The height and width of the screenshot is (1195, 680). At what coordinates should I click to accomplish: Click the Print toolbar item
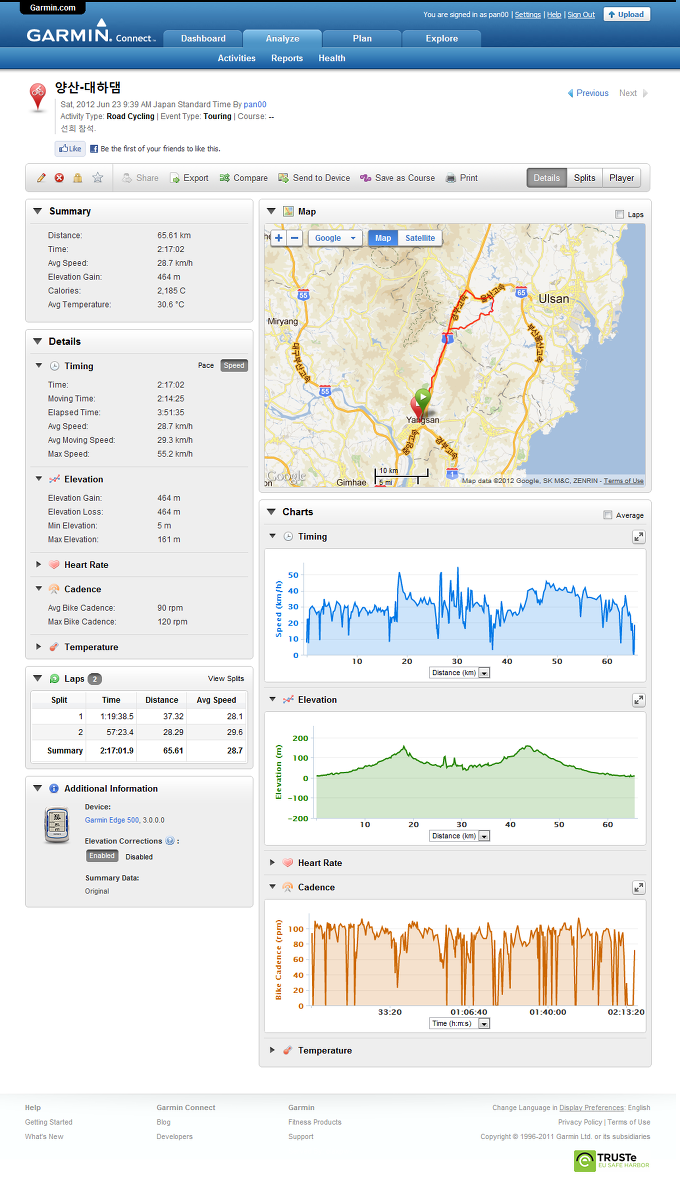point(461,178)
